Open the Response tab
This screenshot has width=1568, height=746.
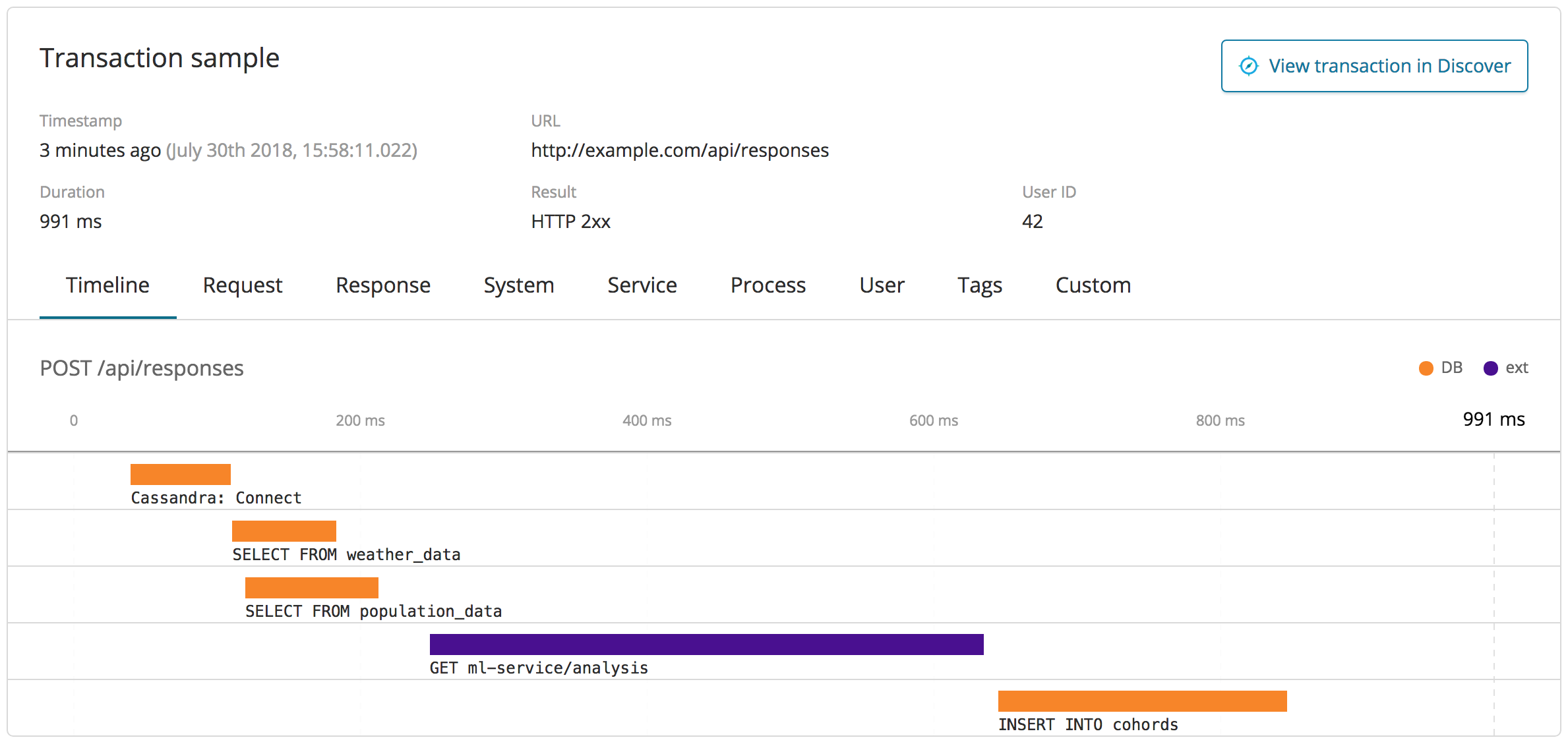click(x=383, y=285)
